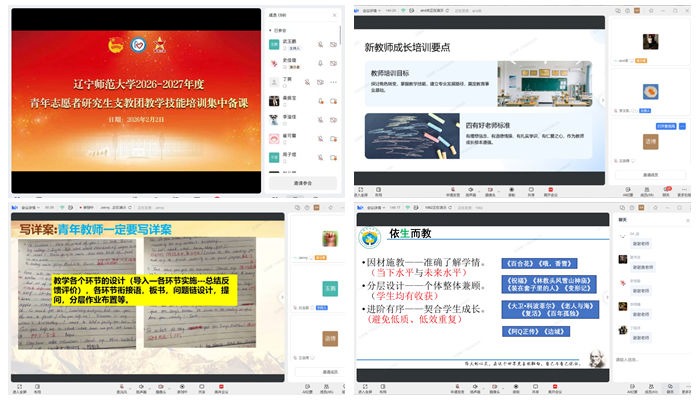Open more options for participant 丁爽
Screen dimensions: 700x400
[334, 81]
